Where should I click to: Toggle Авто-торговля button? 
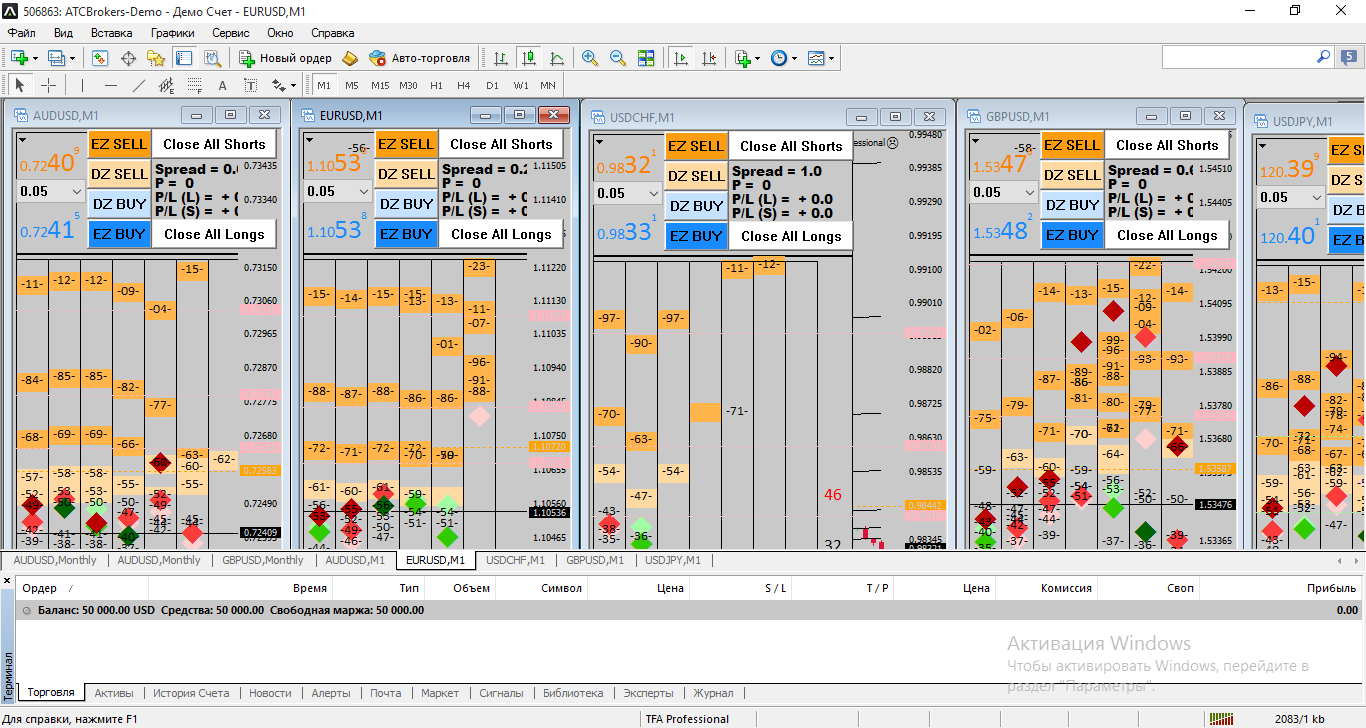click(420, 58)
